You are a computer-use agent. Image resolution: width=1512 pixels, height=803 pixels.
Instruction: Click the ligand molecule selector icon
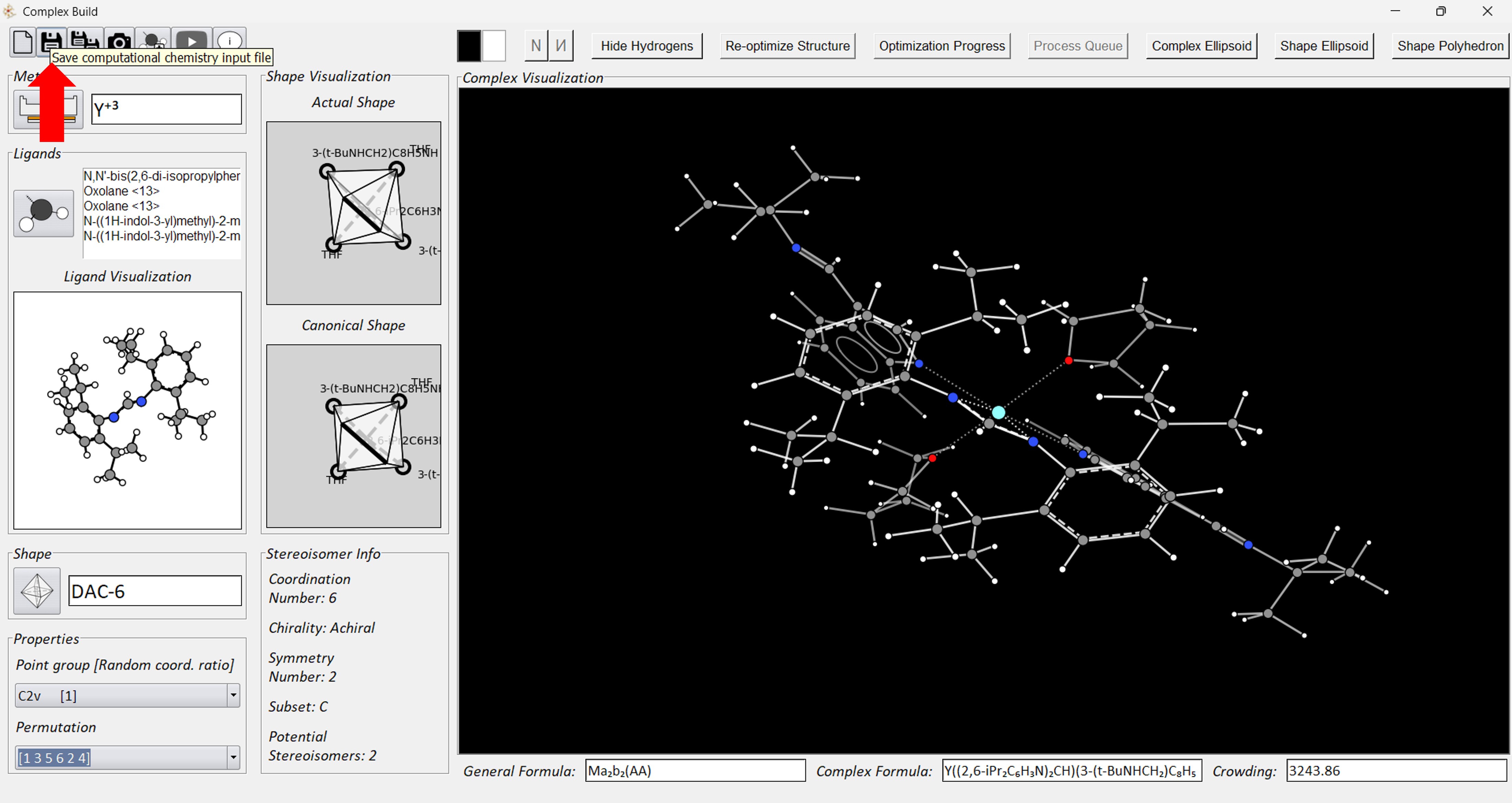coord(43,213)
